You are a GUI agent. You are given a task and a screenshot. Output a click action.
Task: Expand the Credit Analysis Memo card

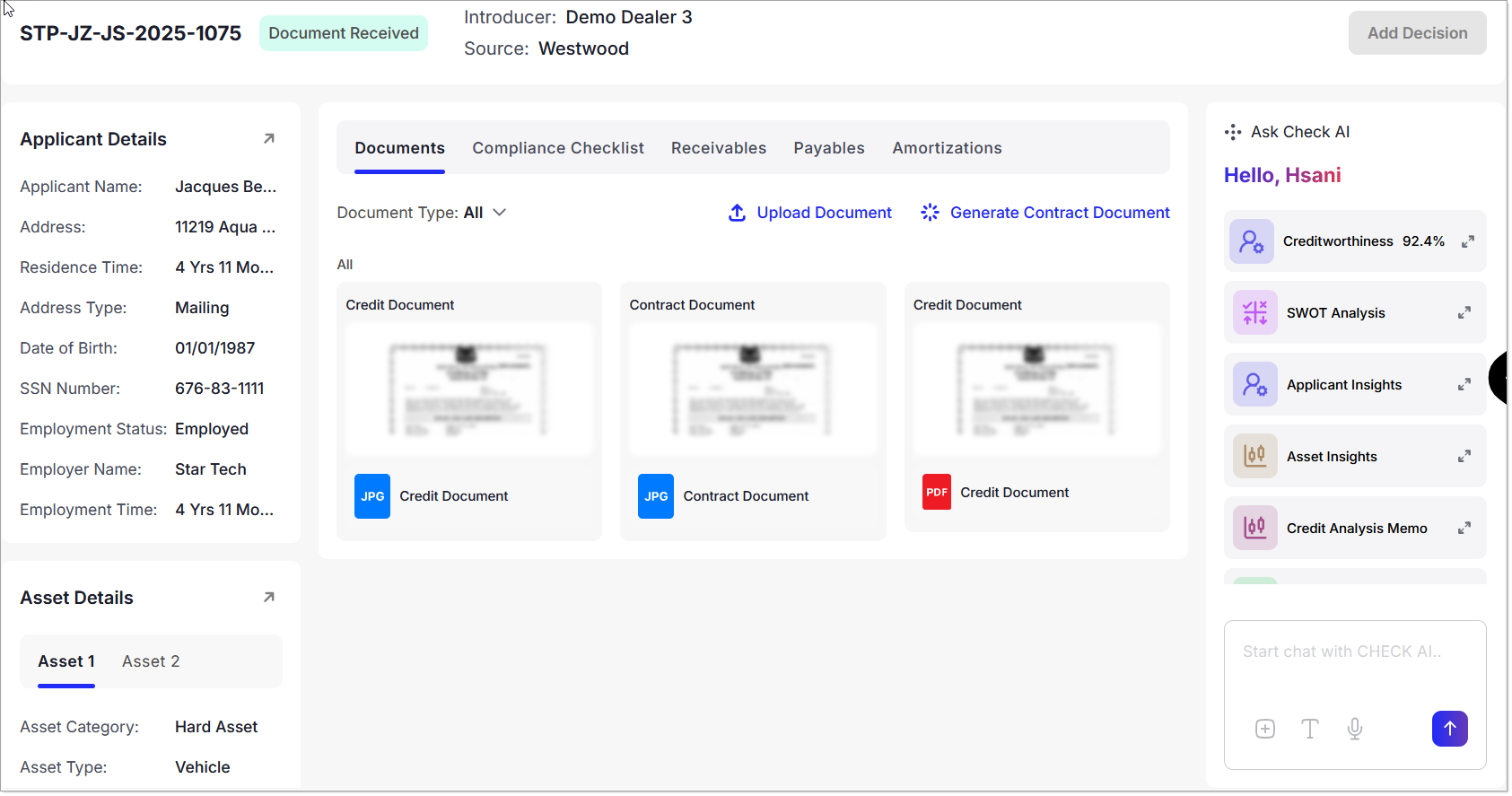tap(1464, 529)
